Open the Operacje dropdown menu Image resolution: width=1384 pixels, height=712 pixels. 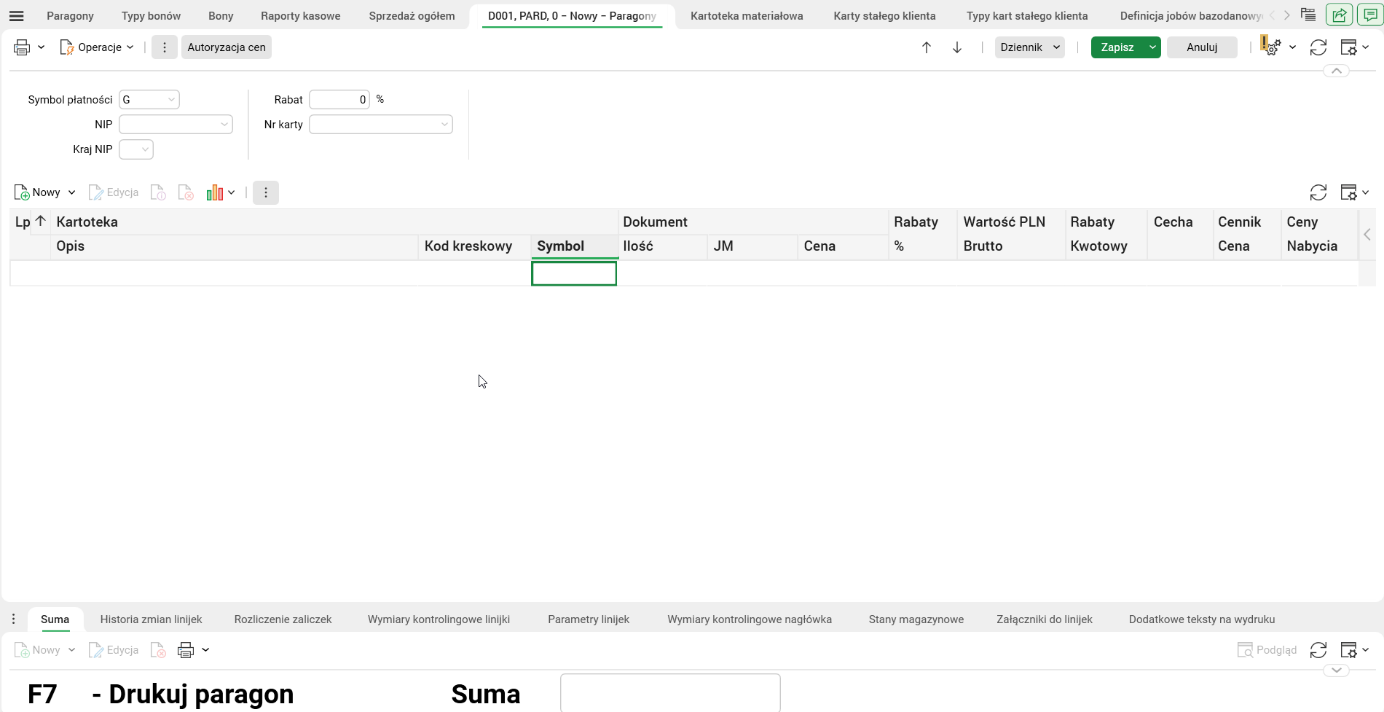pyautogui.click(x=96, y=47)
